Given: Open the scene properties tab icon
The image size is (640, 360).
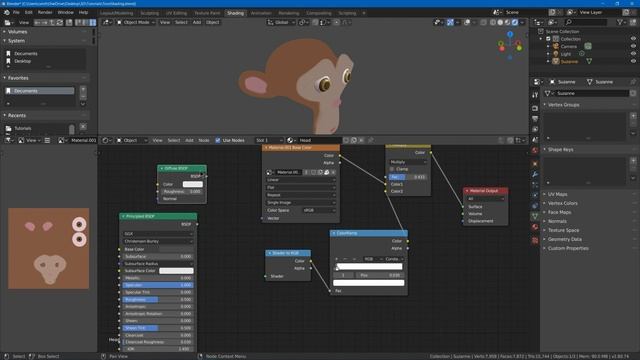Looking at the screenshot, I should [x=535, y=140].
